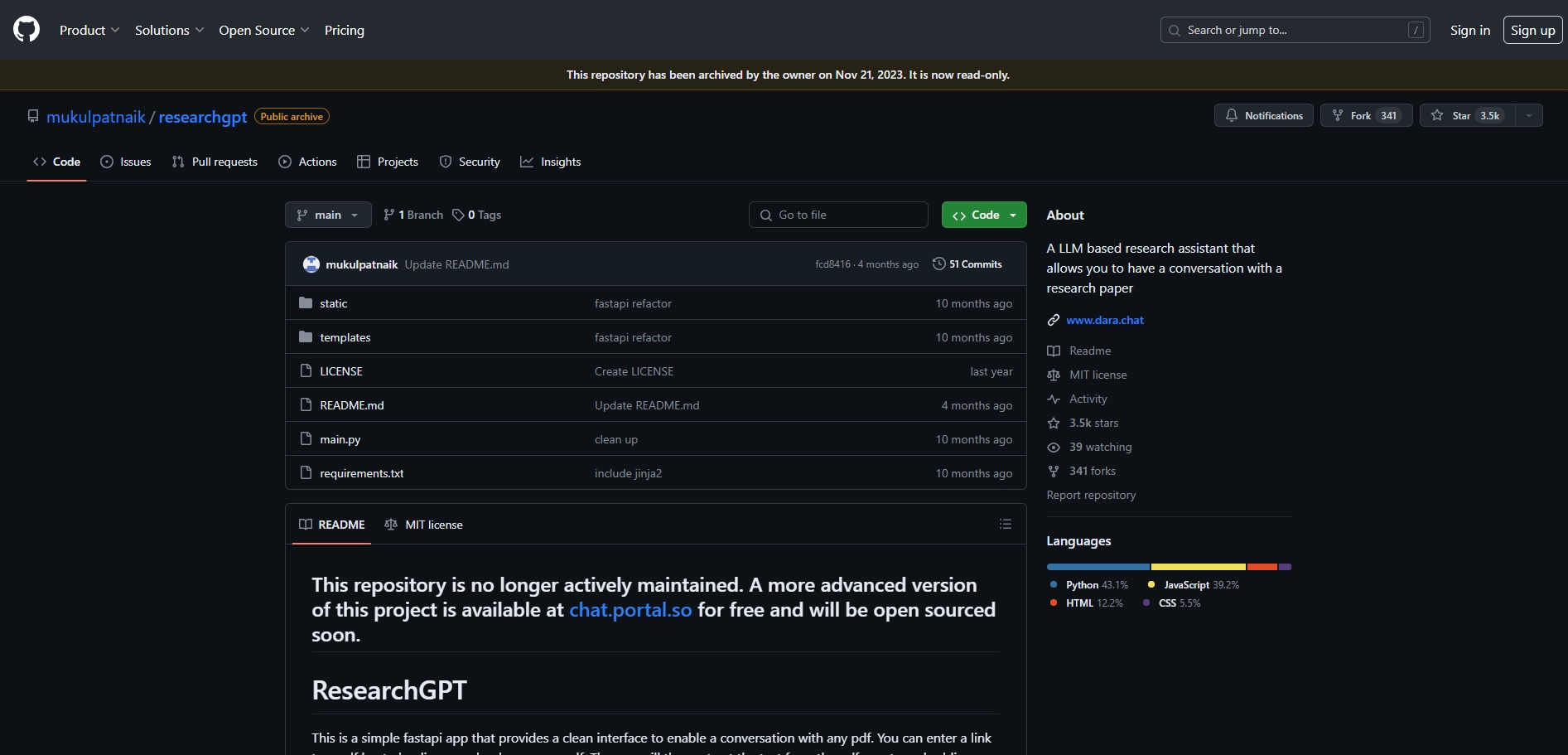Click the search magnifier icon in the header
Screen dimensions: 1568x755
1175,30
